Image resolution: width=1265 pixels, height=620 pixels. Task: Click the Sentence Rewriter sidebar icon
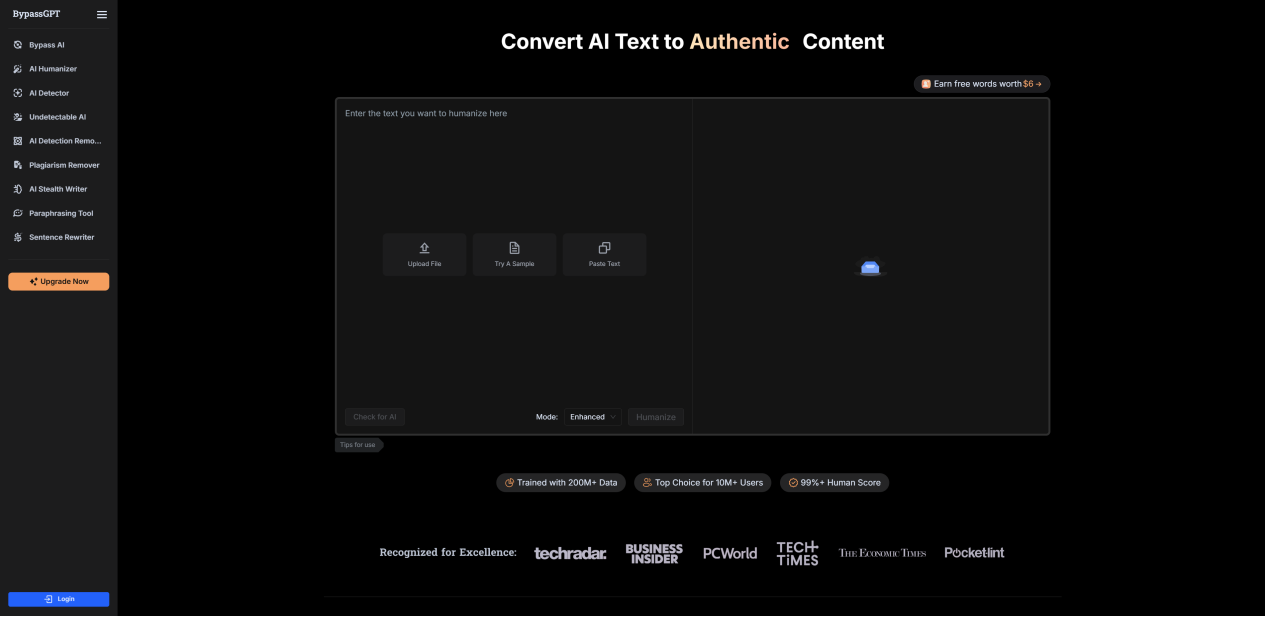18,237
